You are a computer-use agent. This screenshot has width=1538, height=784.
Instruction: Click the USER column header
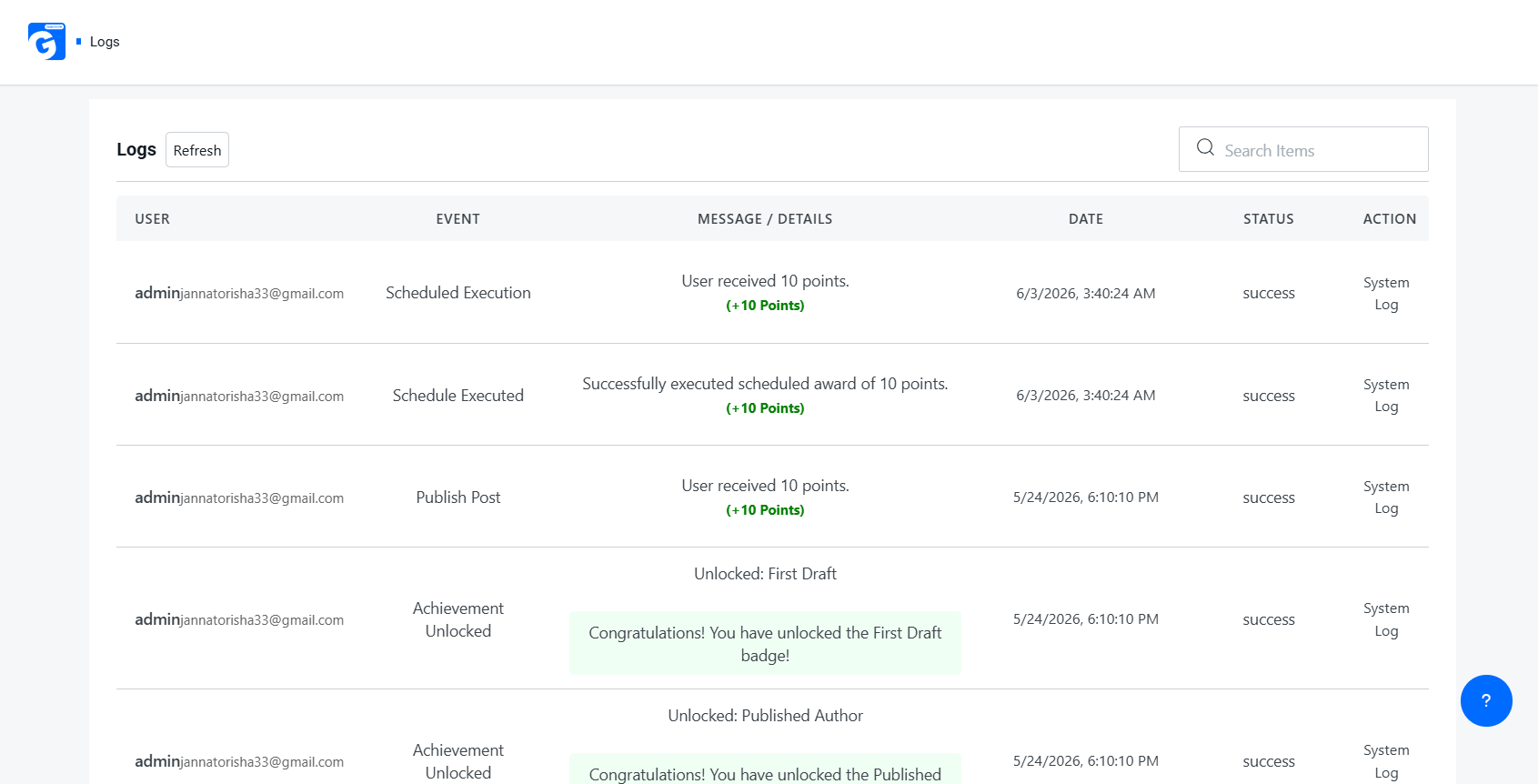tap(152, 219)
